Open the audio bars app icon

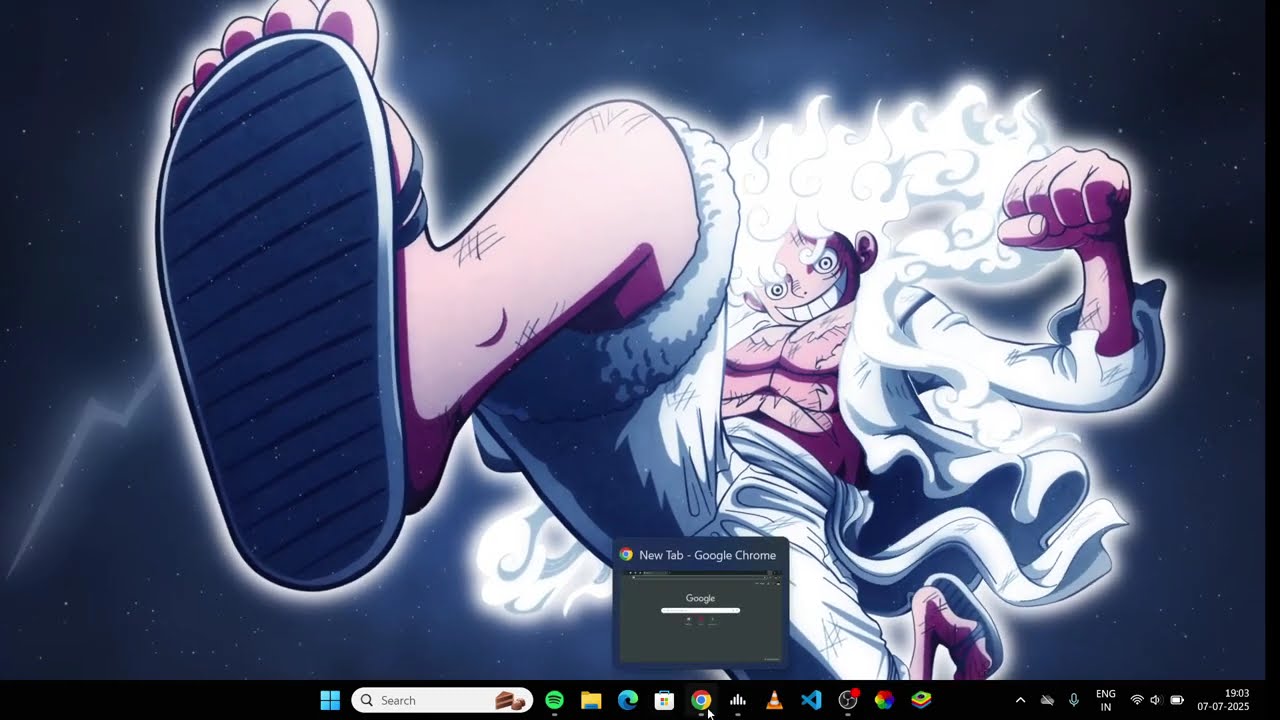tap(738, 700)
